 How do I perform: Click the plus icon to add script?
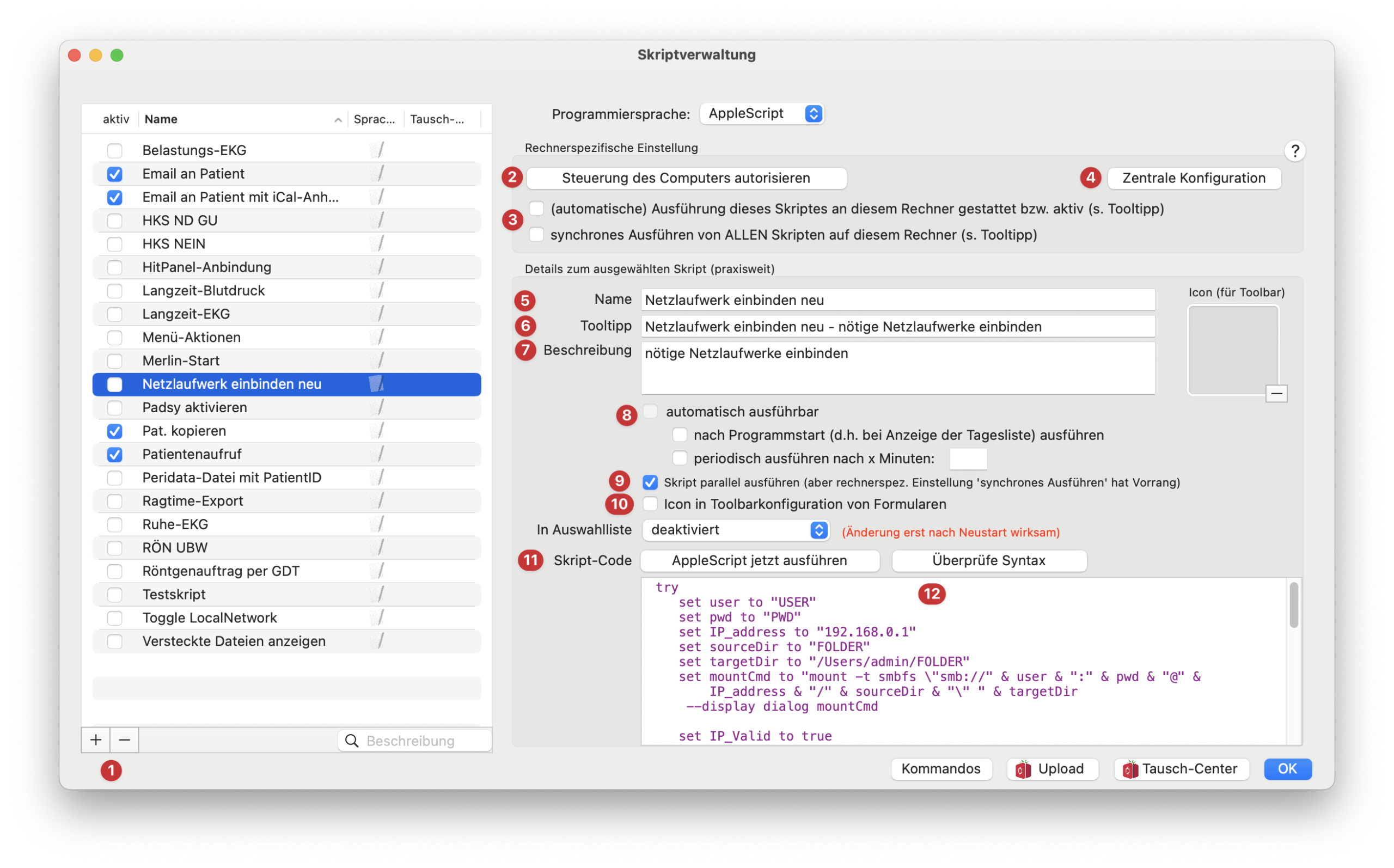(x=95, y=740)
